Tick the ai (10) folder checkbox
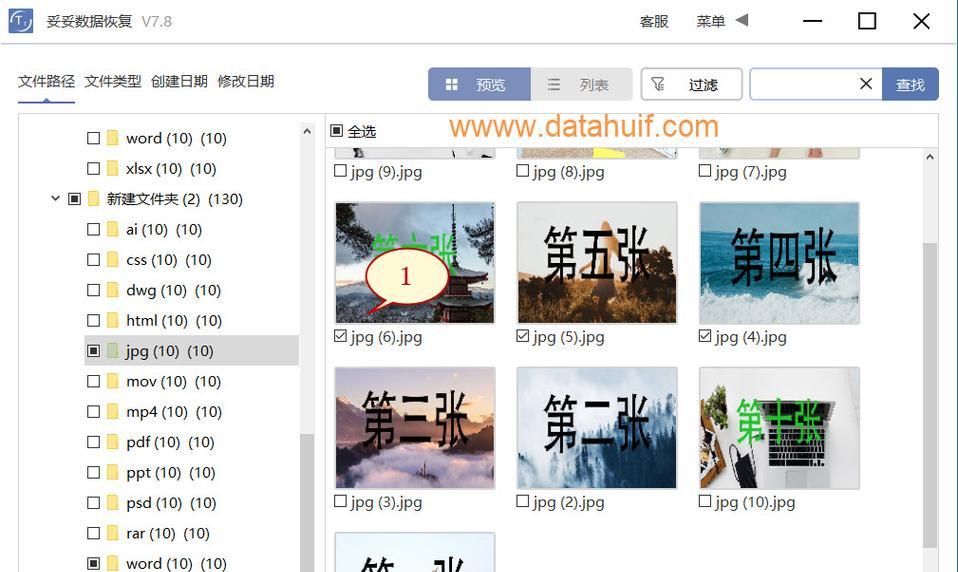958x572 pixels. coord(93,229)
